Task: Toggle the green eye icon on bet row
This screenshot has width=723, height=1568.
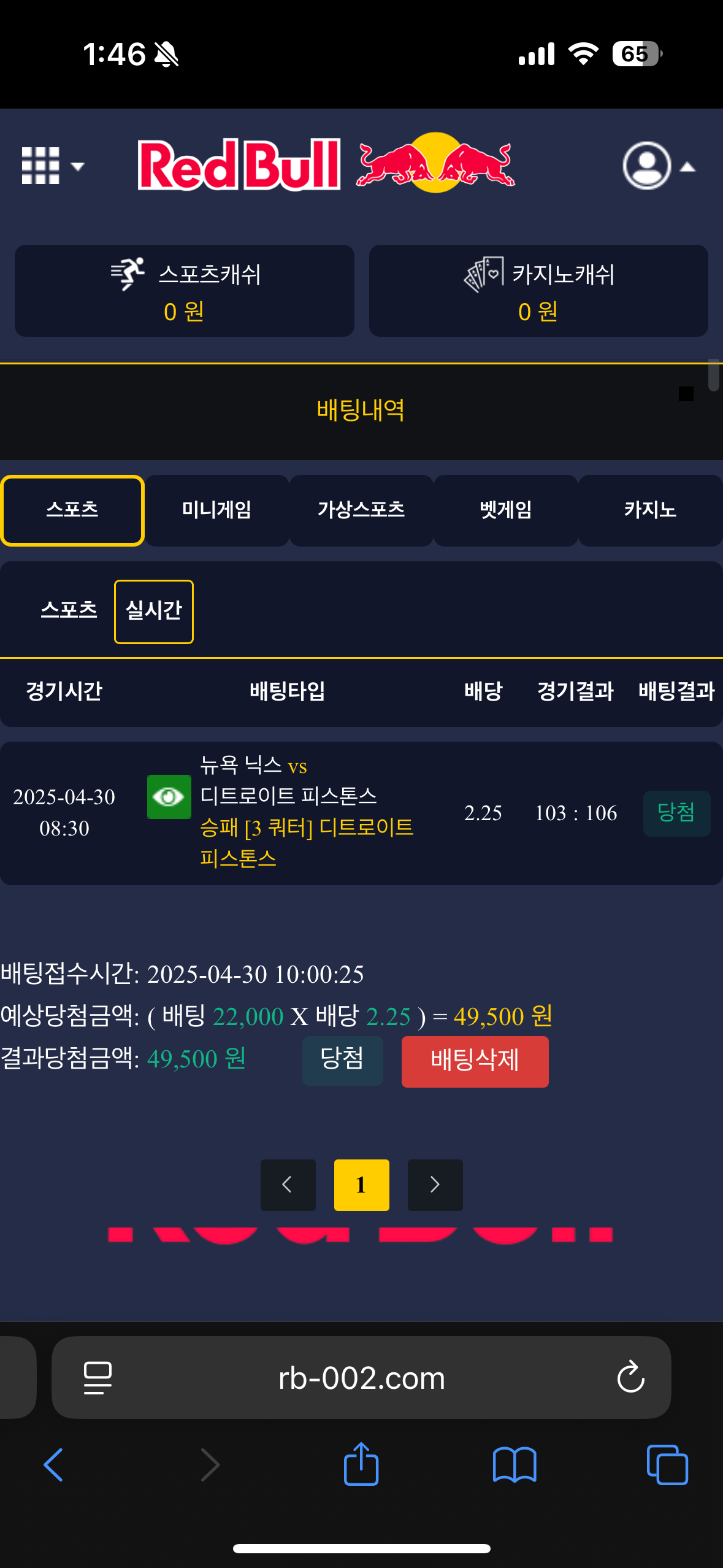Action: (169, 796)
